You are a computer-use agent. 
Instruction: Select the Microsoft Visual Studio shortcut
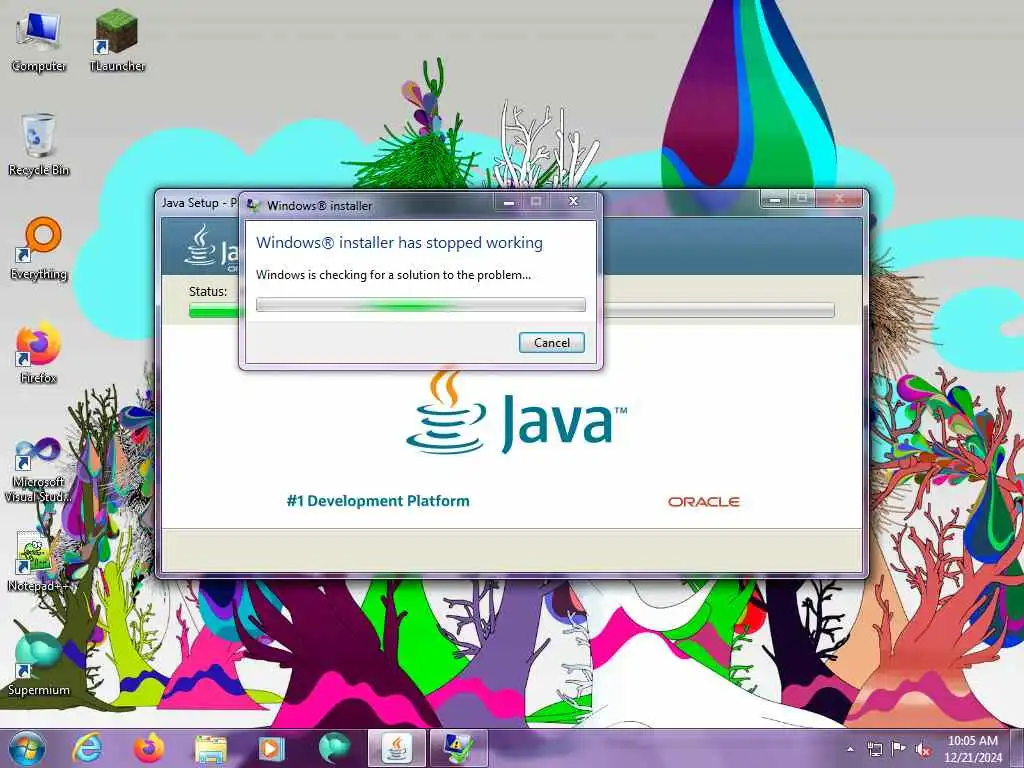coord(37,470)
